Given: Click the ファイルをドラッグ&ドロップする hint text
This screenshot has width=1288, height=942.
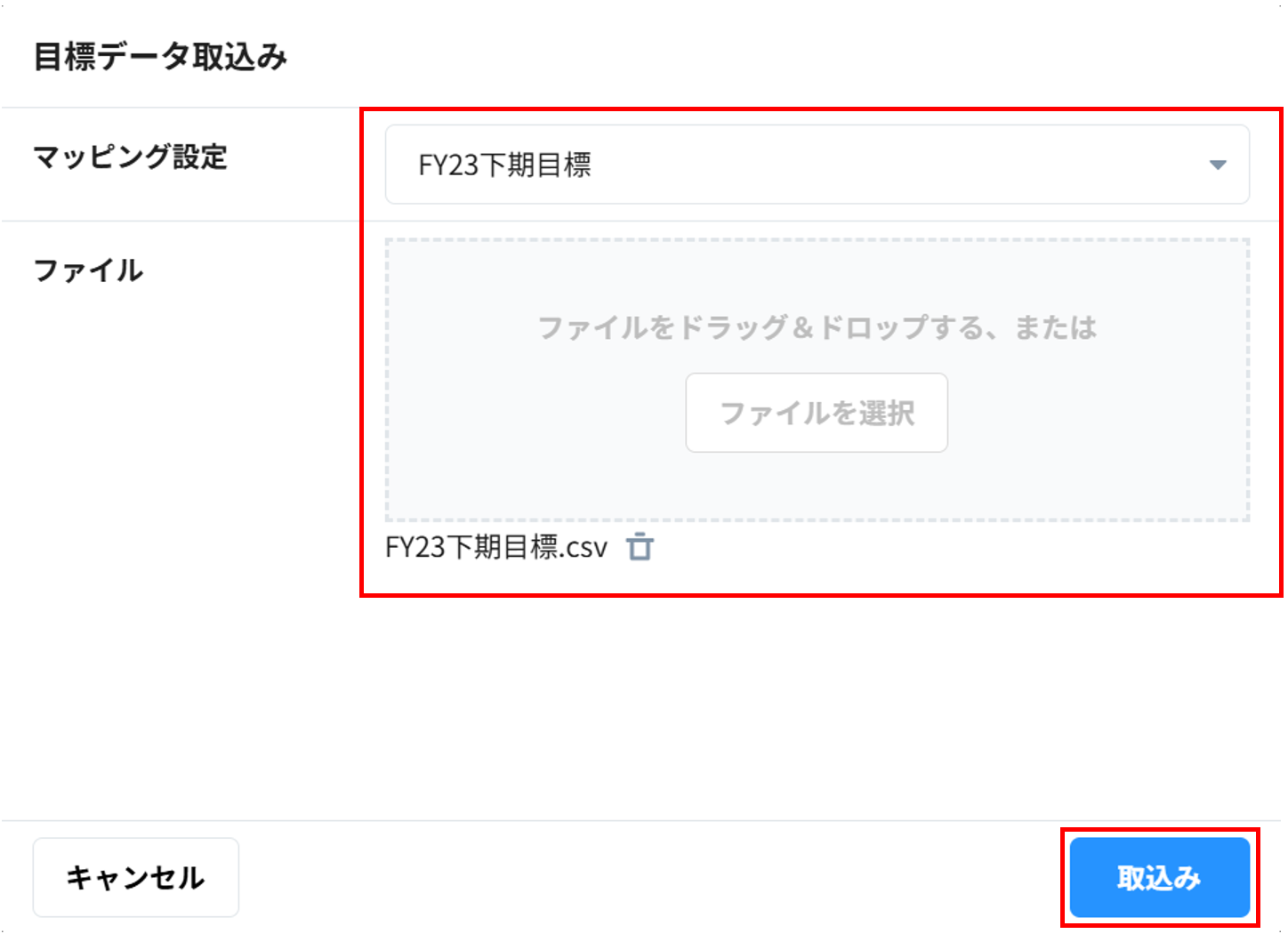Looking at the screenshot, I should 816,327.
